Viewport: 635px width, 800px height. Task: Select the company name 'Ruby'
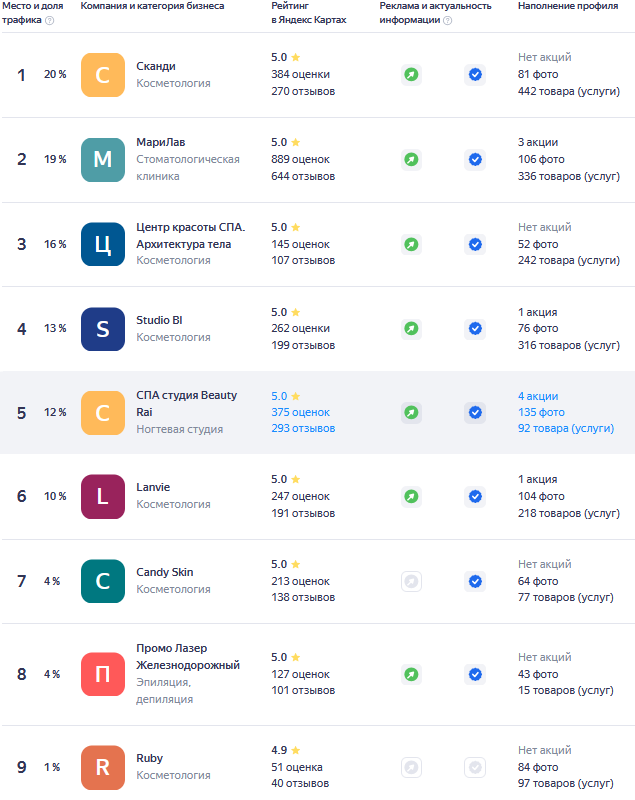[149, 759]
